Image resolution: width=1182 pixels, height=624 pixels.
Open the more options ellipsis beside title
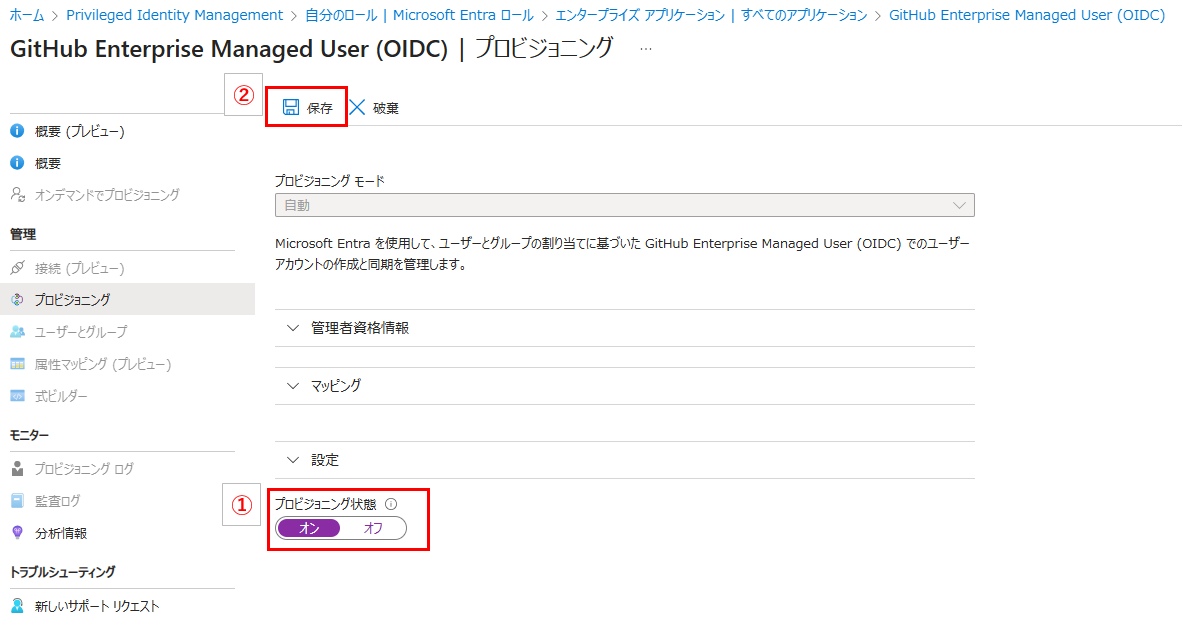tap(645, 49)
